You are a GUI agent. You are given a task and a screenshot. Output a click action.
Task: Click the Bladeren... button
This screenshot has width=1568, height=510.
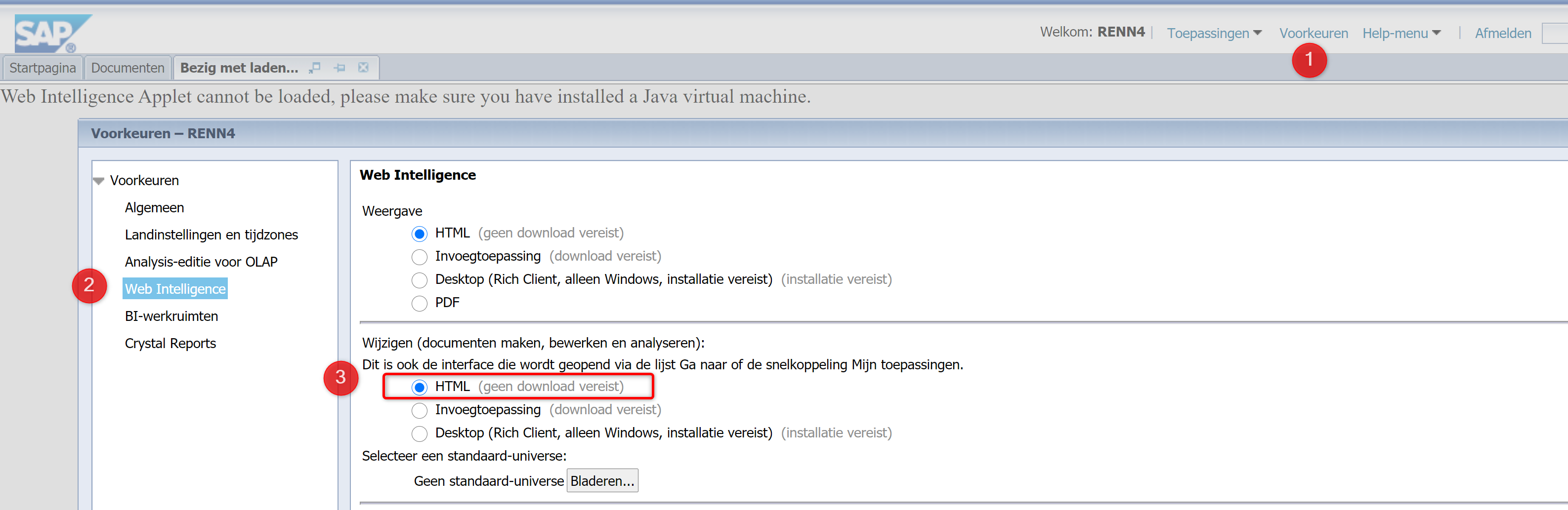coord(602,481)
